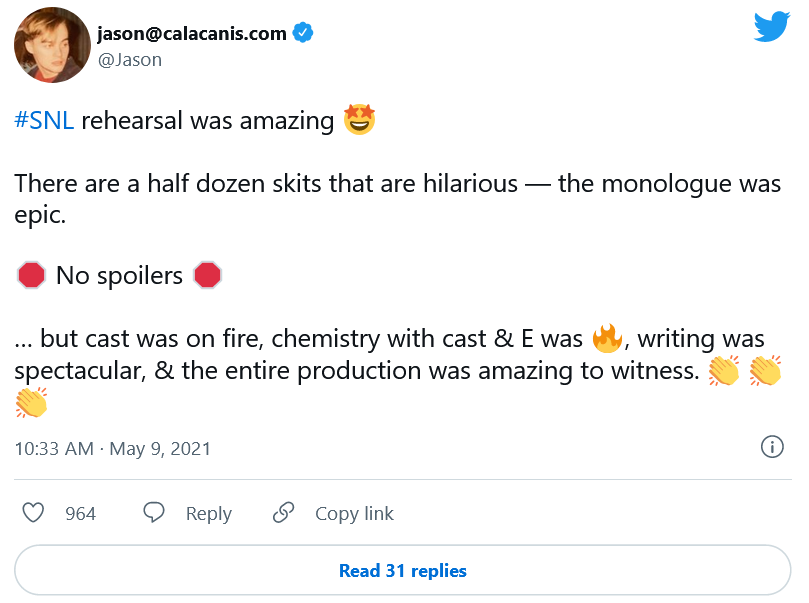Click the stop sign before 'No spoilers'

pos(31,275)
